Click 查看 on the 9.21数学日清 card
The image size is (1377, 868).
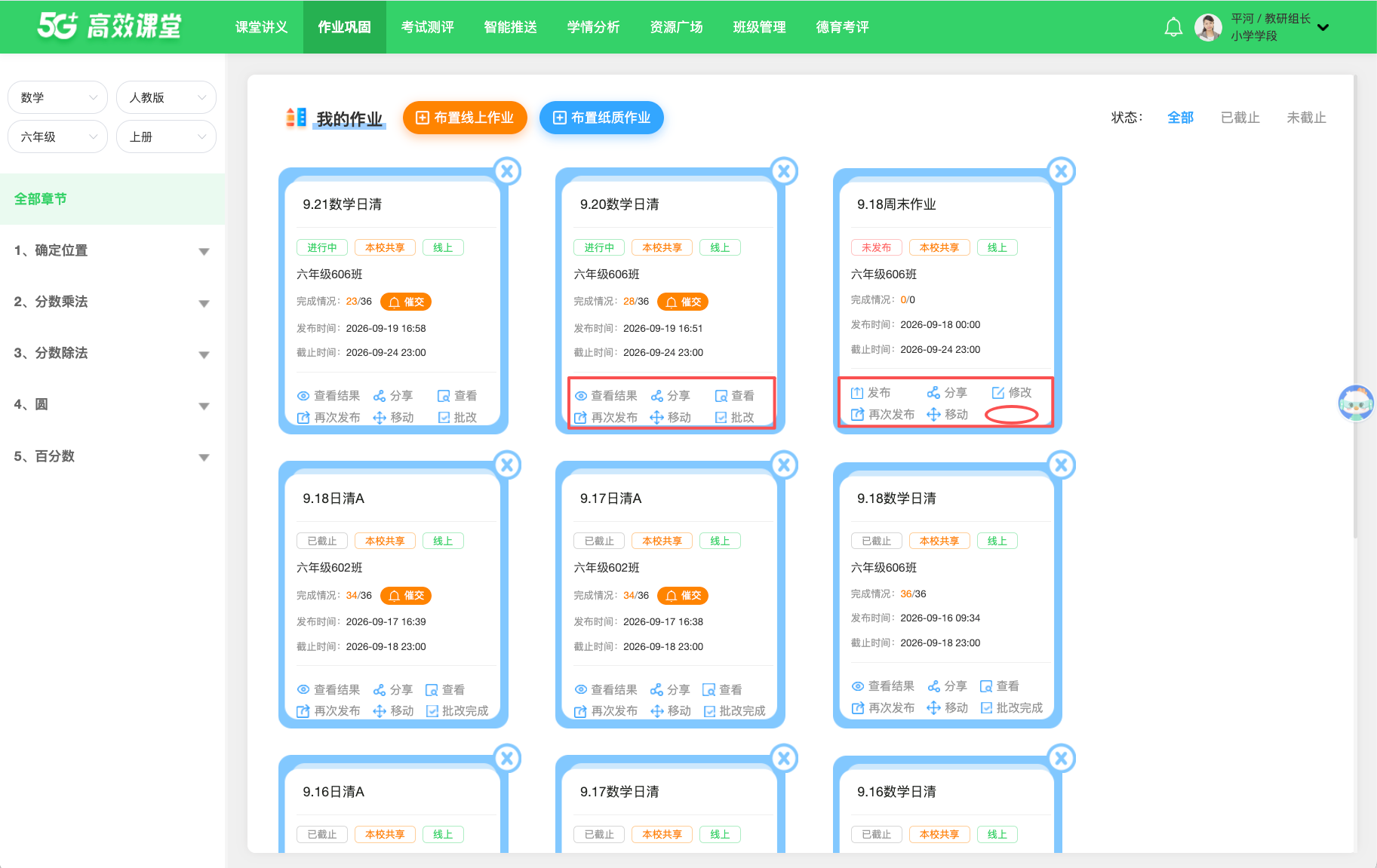(x=457, y=396)
